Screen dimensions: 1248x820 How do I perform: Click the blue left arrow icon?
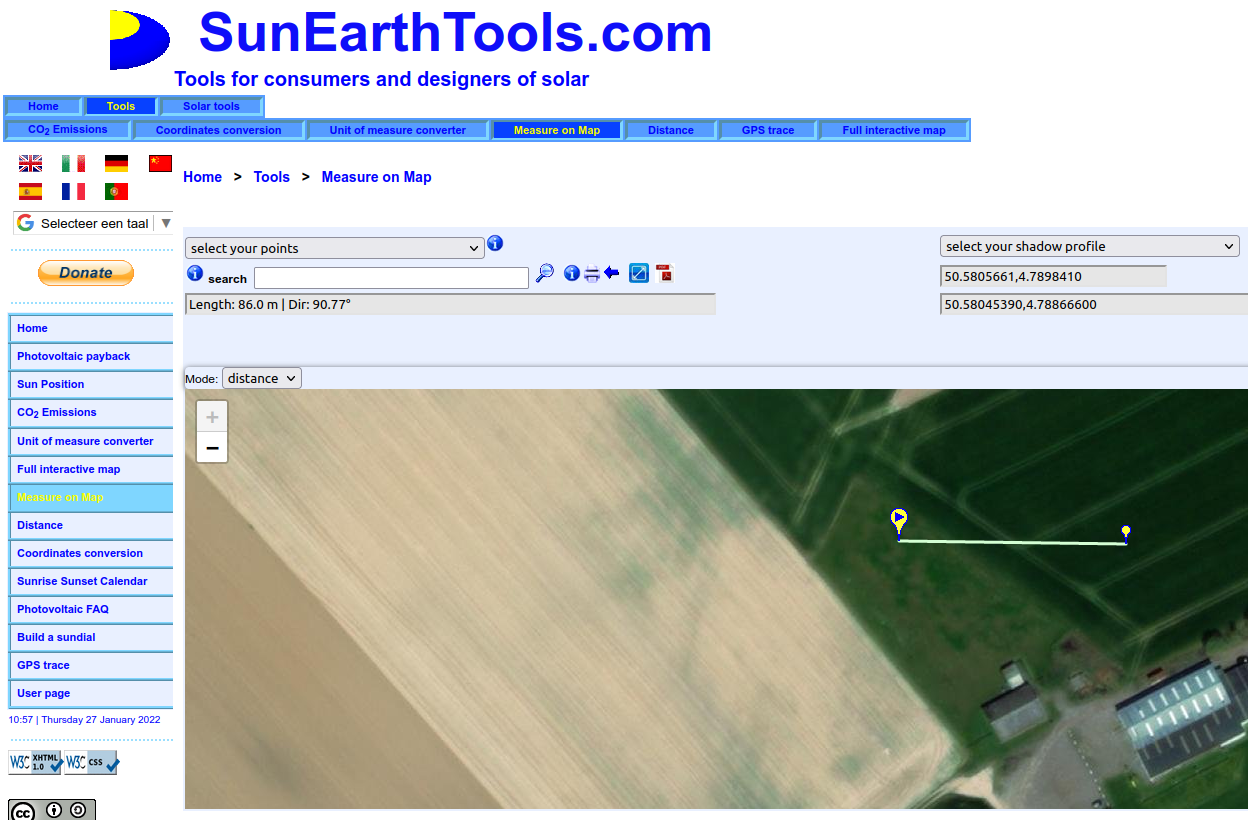click(612, 272)
